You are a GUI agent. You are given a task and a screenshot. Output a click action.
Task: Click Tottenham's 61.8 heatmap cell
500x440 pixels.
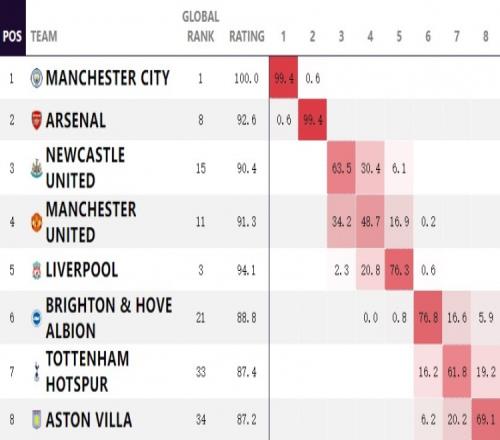coord(457,371)
